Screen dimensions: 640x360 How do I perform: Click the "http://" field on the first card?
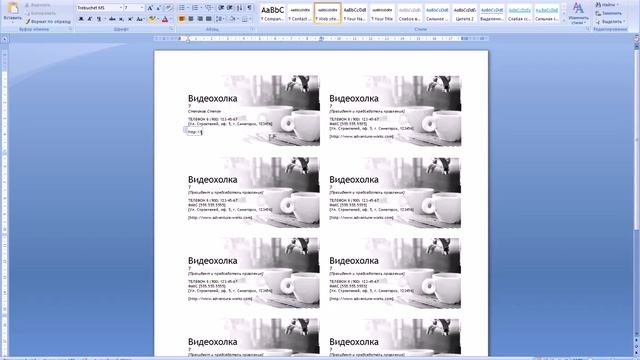click(194, 132)
